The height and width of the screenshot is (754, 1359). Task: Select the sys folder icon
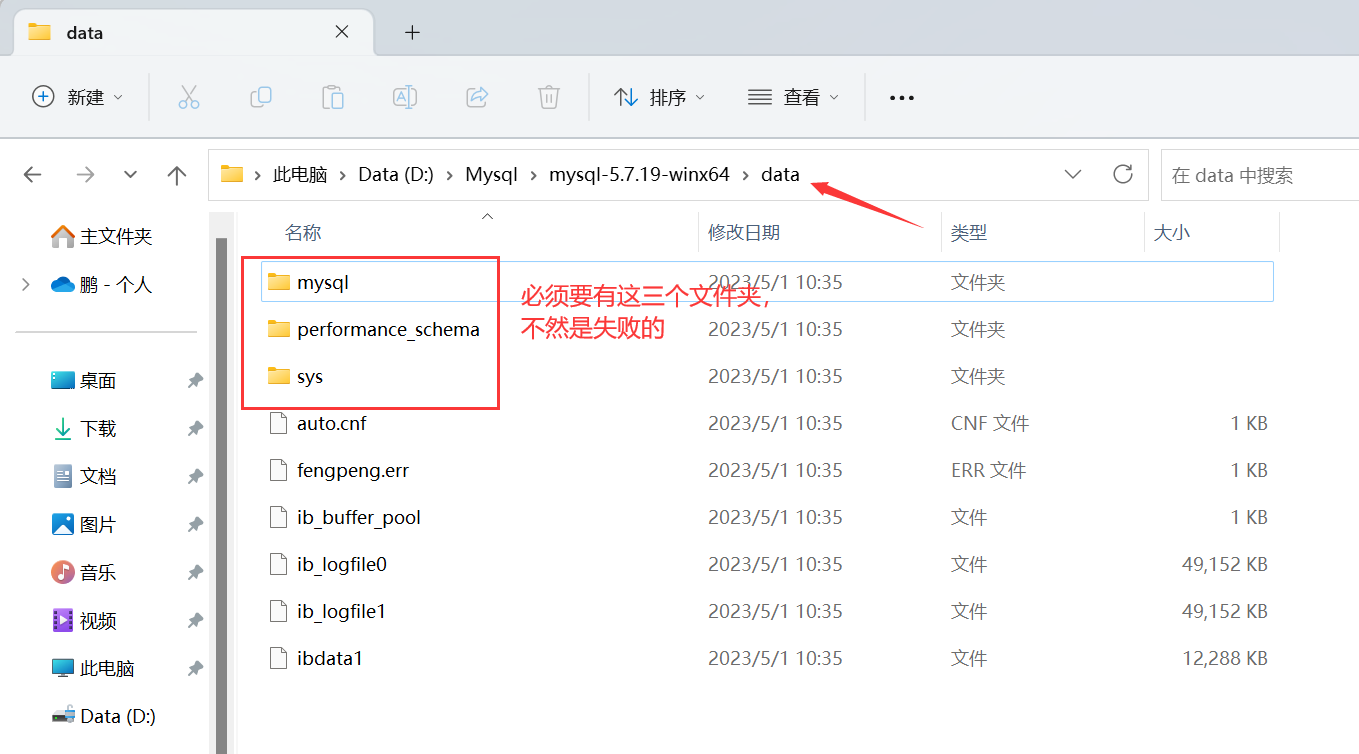(278, 377)
